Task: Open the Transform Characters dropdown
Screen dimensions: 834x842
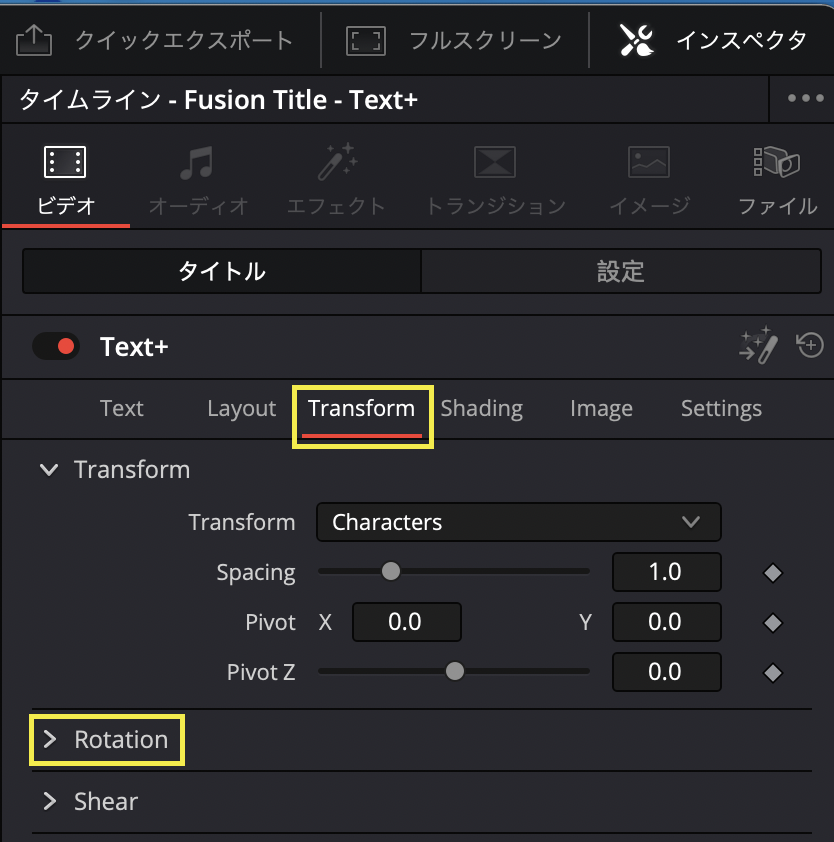Action: [x=519, y=522]
